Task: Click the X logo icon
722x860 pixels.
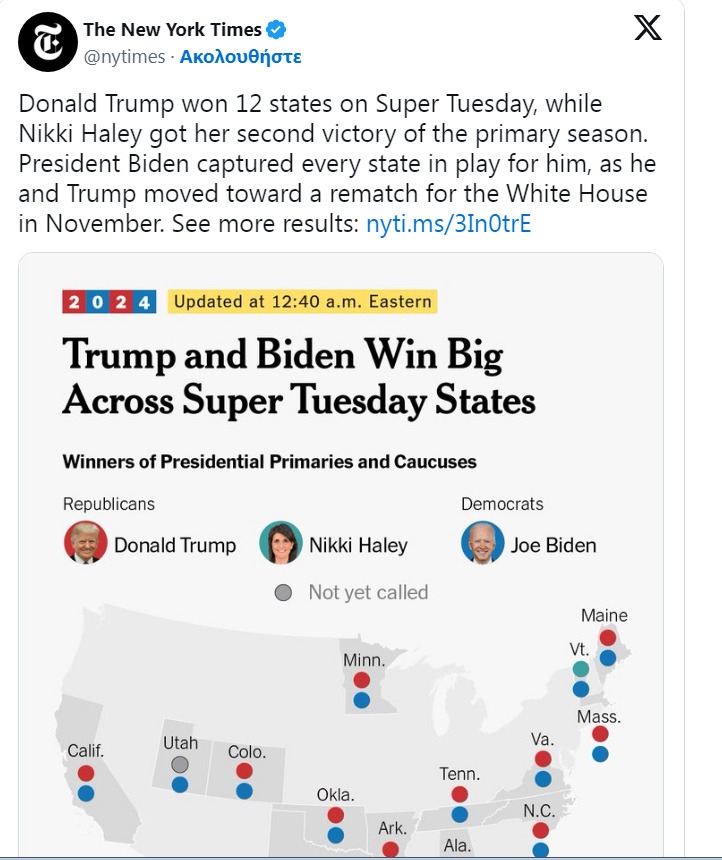Action: pos(648,27)
